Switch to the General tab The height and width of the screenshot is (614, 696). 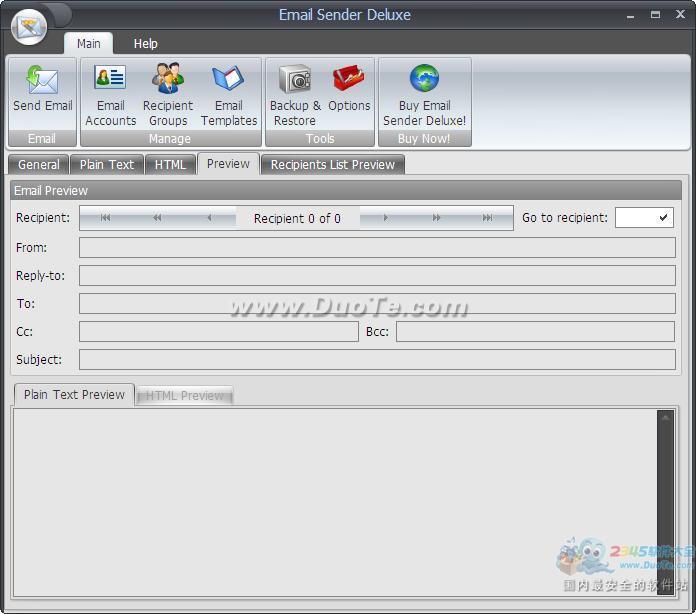pyautogui.click(x=39, y=165)
